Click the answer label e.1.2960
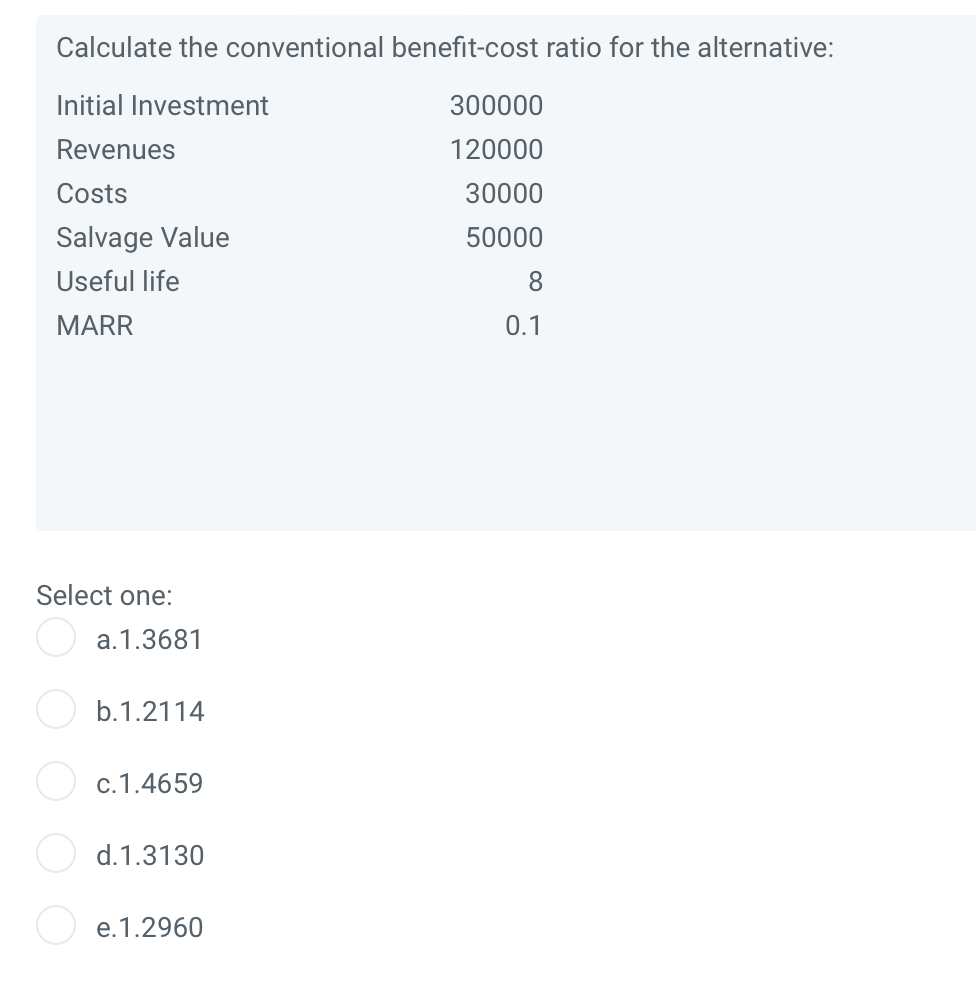 point(150,928)
